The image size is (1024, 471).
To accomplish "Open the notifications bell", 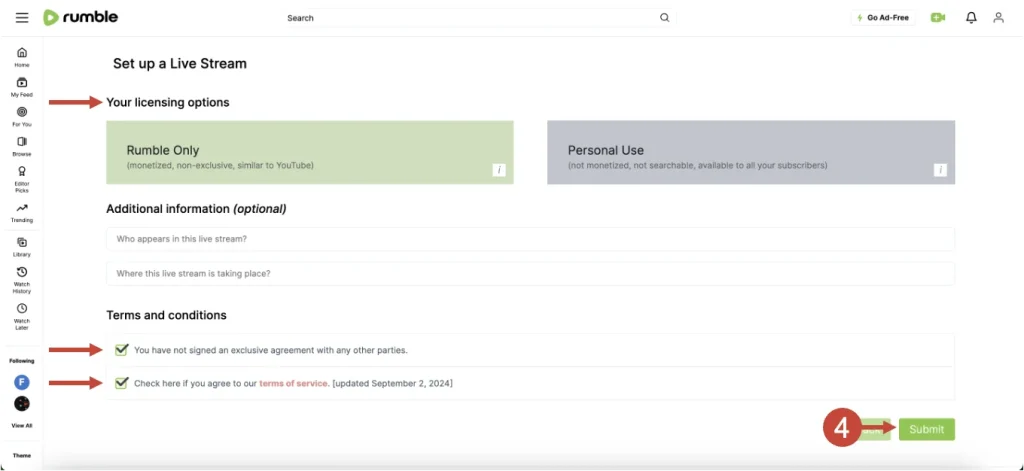I will [x=971, y=18].
